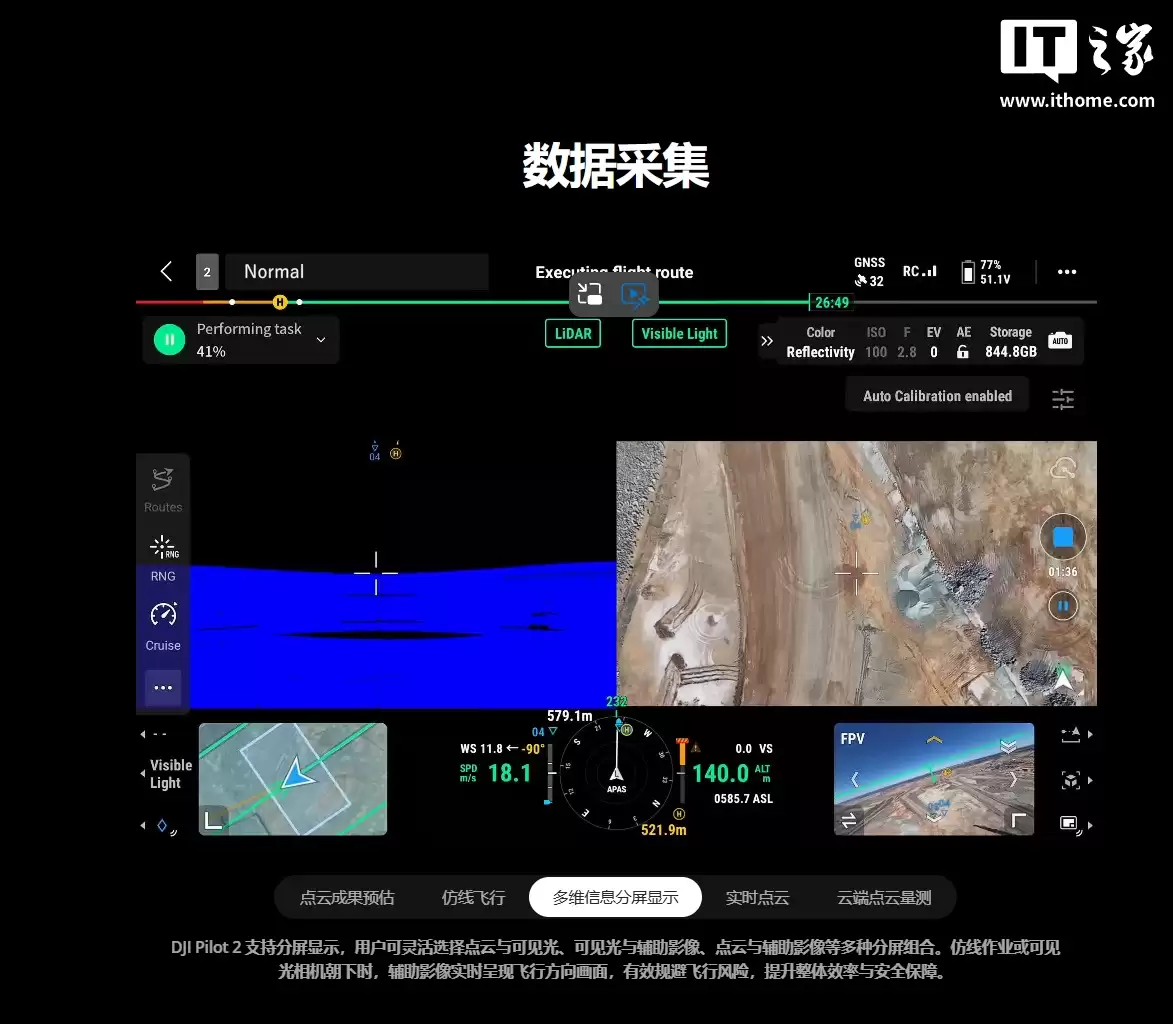This screenshot has height=1024, width=1173.
Task: Toggle the AE lock in the exposure bar
Action: (x=962, y=352)
